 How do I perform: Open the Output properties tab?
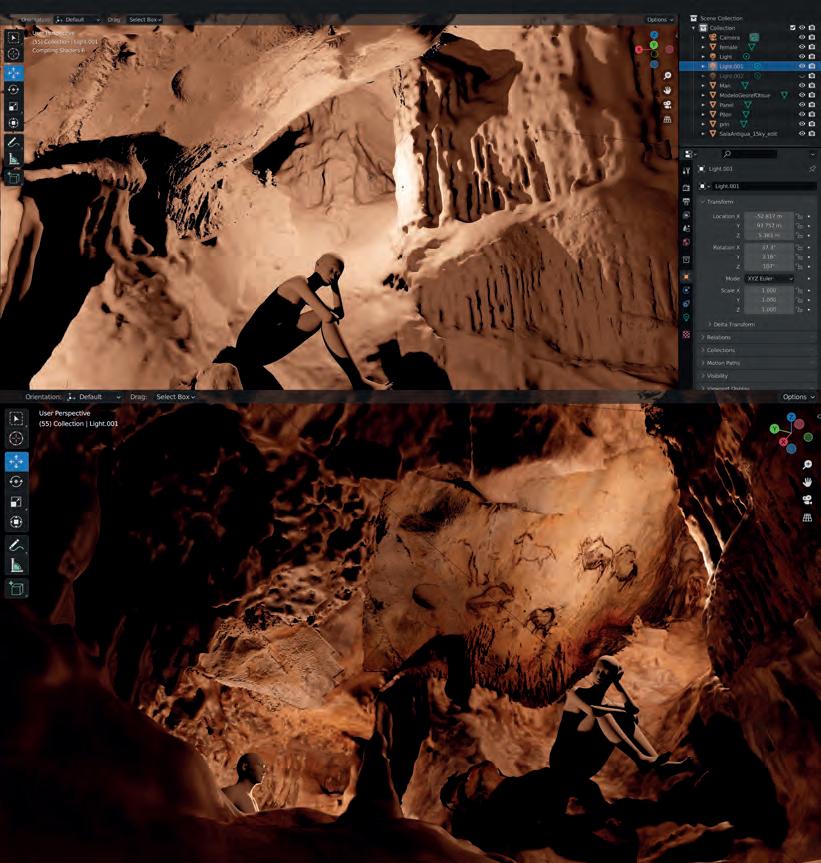coord(686,201)
